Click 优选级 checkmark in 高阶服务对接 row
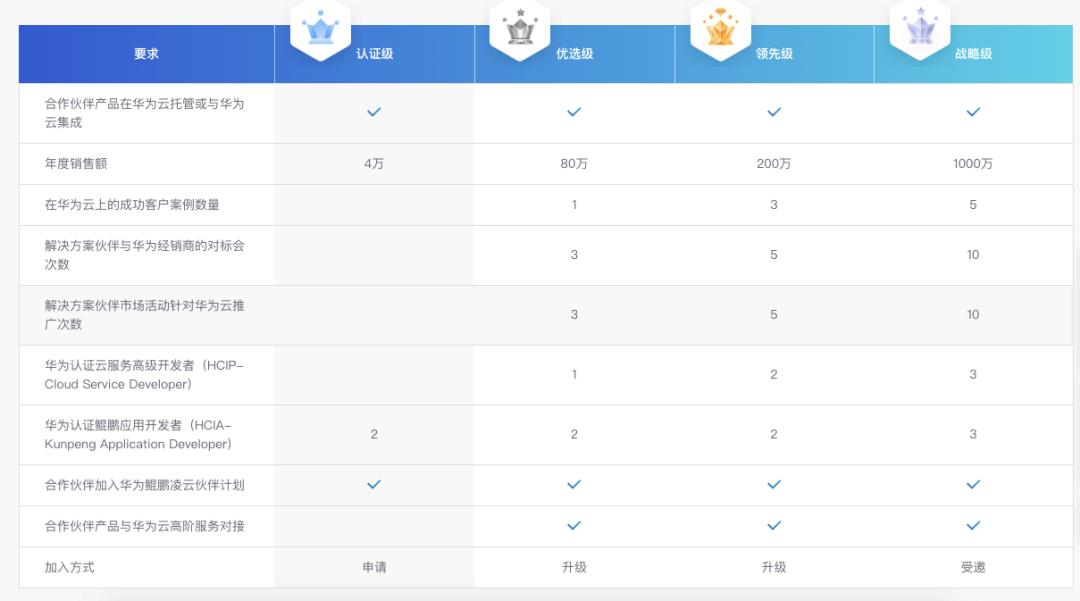Image resolution: width=1080 pixels, height=601 pixels. point(574,526)
